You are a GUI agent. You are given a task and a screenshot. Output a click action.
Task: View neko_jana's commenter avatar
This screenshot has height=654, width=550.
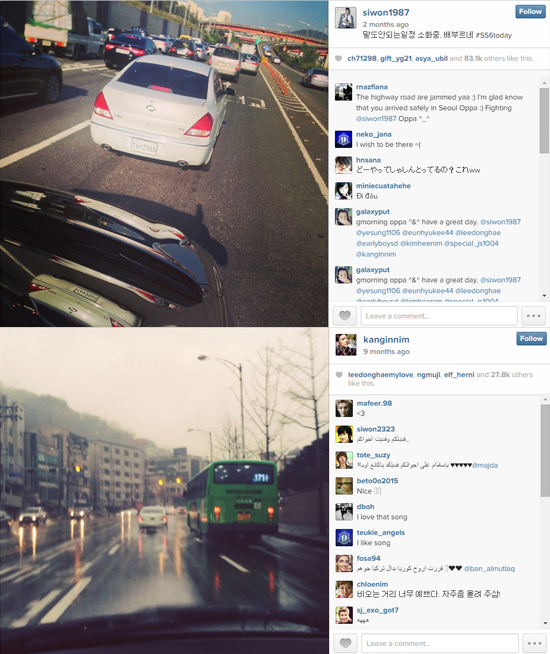(344, 139)
